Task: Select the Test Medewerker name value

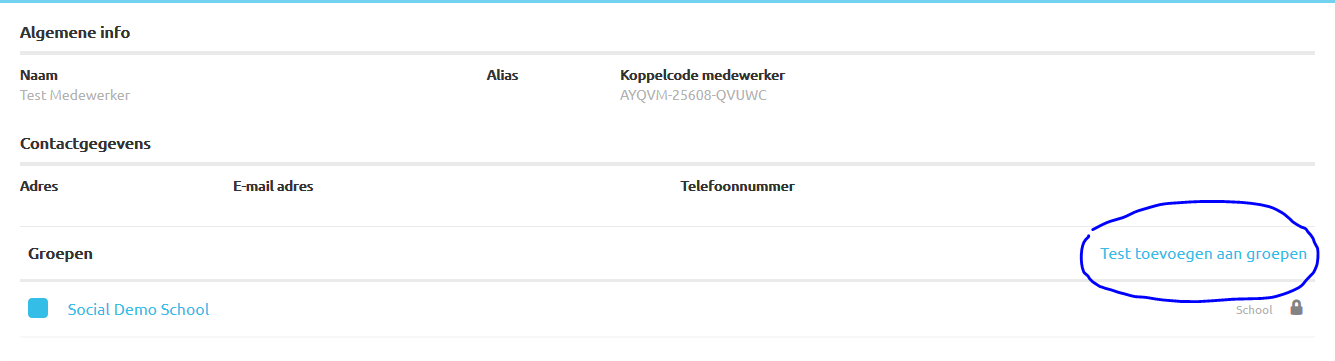Action: pyautogui.click(x=75, y=96)
